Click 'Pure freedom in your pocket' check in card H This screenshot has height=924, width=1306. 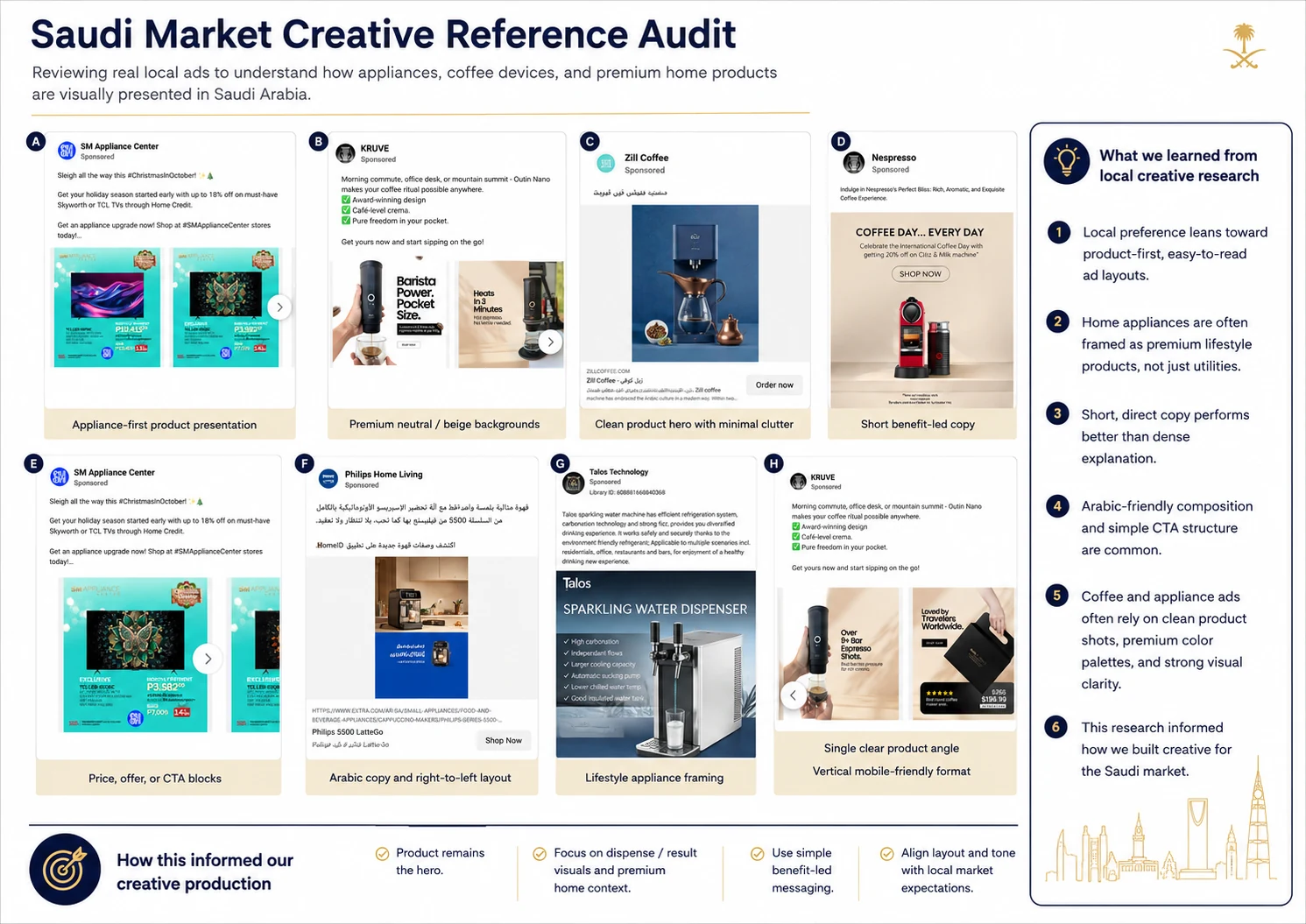click(x=795, y=547)
